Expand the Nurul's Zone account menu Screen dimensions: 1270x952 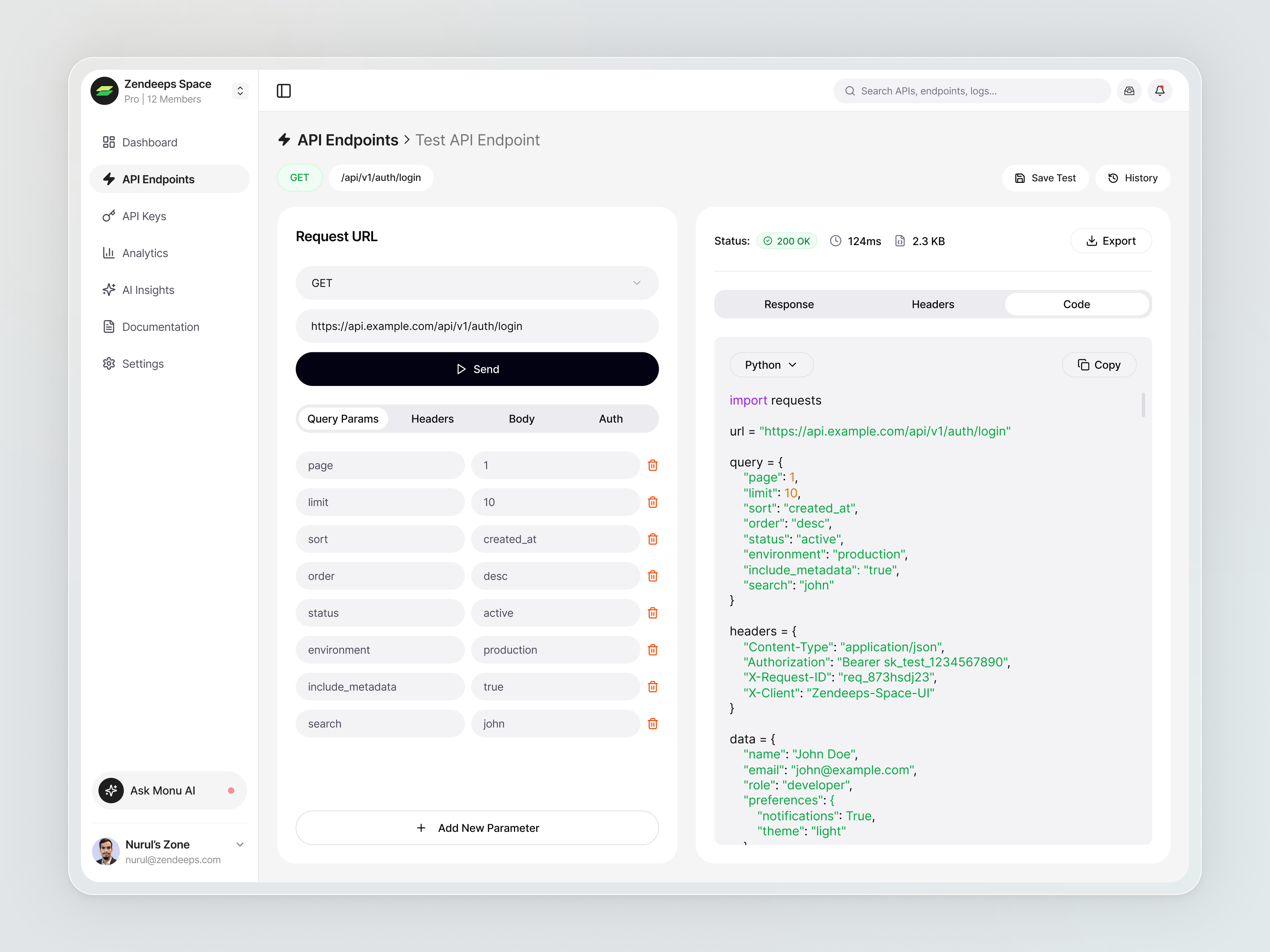(x=240, y=844)
